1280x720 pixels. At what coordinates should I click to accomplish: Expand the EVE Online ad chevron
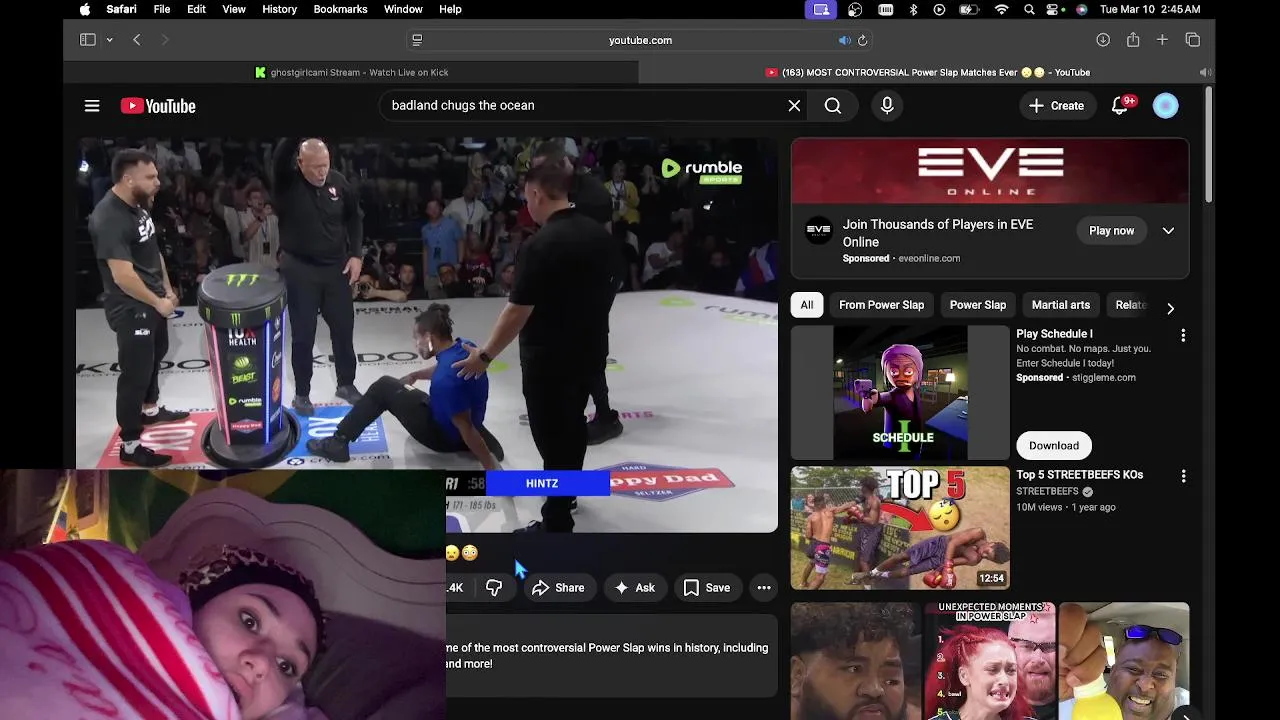point(1168,231)
